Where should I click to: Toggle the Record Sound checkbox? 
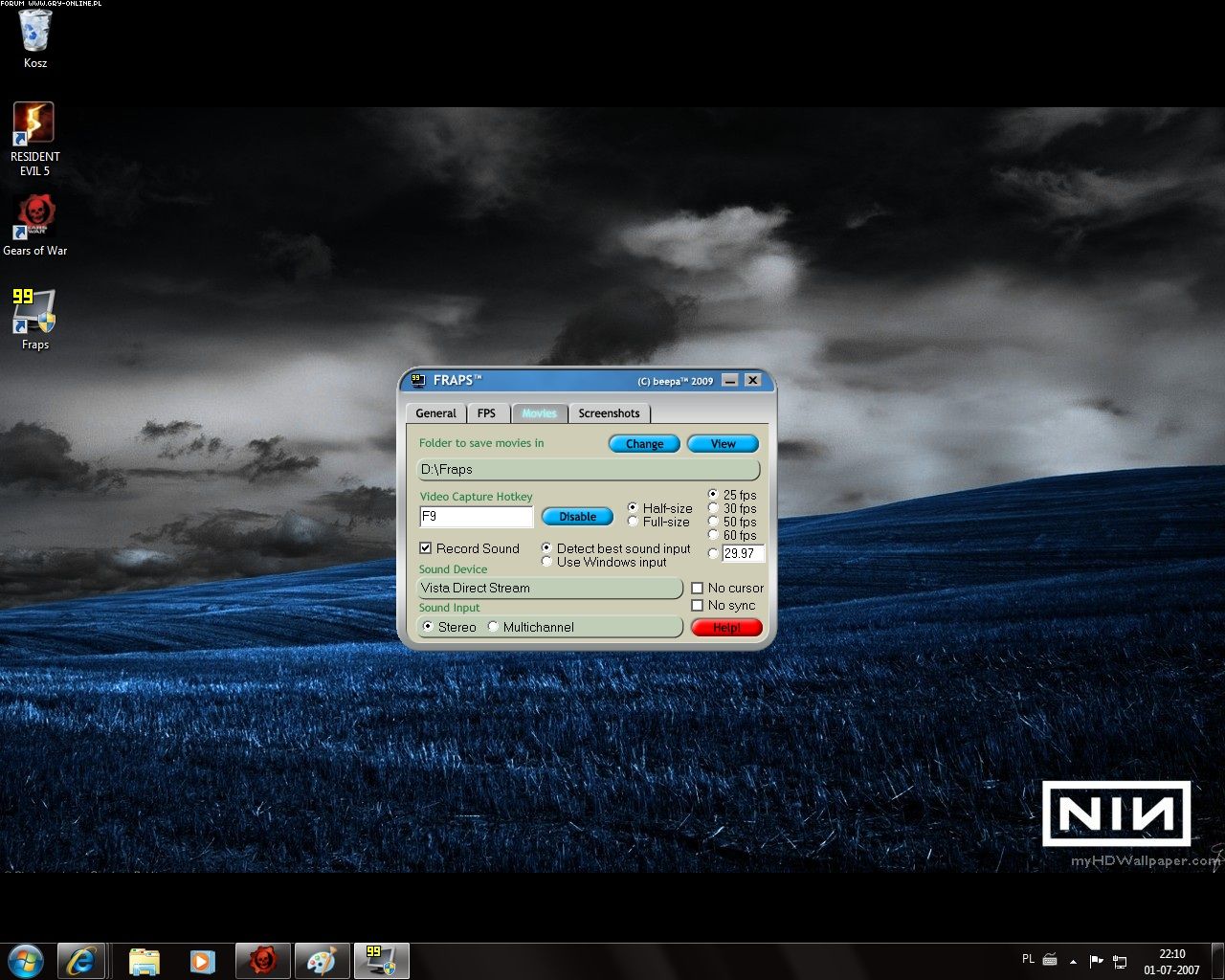pos(469,548)
